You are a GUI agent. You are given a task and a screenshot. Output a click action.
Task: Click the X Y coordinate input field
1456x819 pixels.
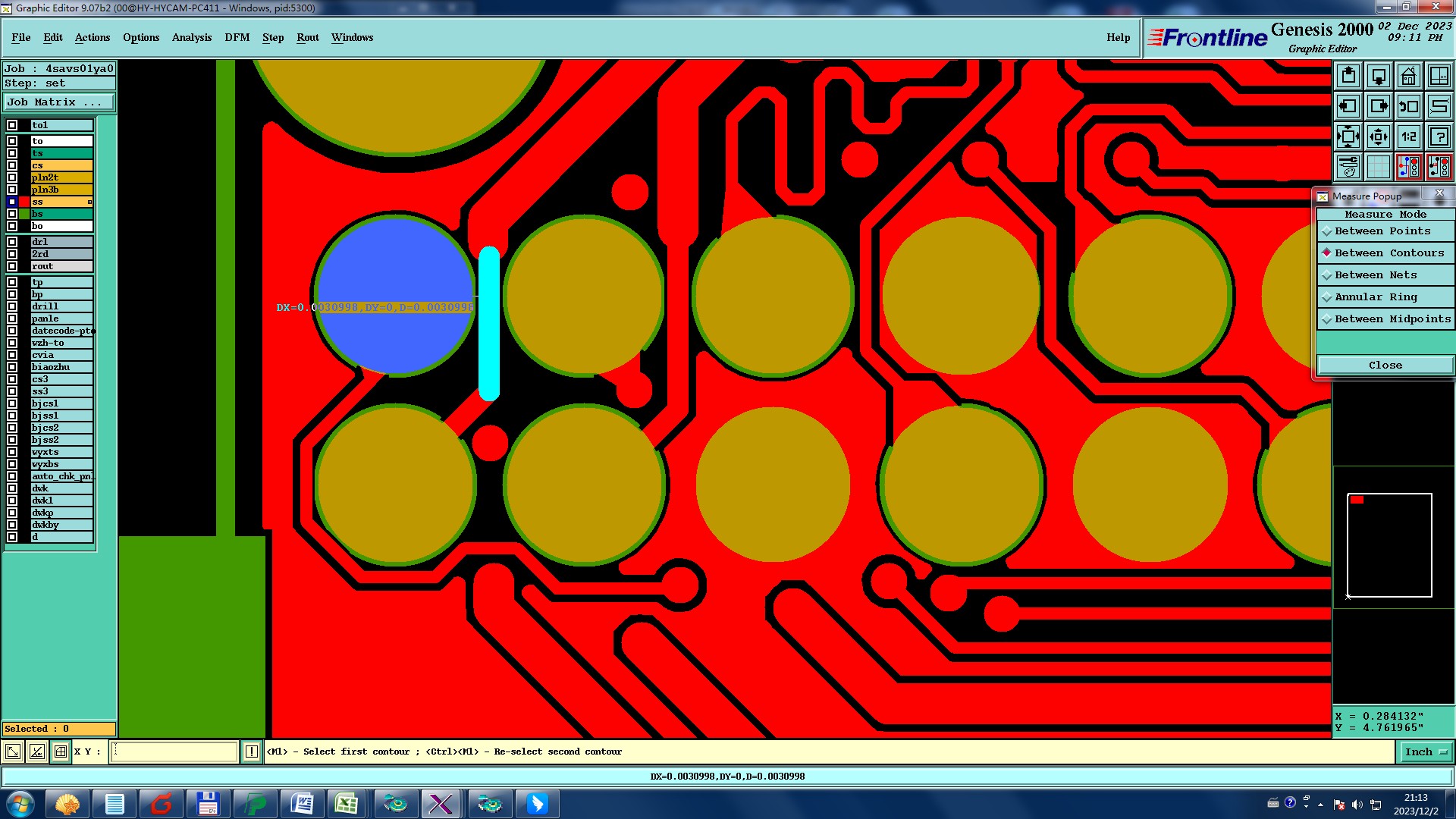(x=174, y=752)
